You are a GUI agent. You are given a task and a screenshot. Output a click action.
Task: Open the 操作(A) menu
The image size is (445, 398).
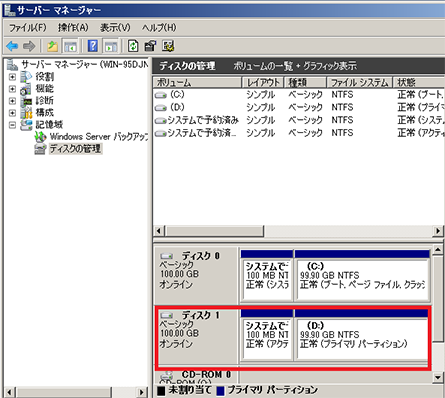(73, 28)
